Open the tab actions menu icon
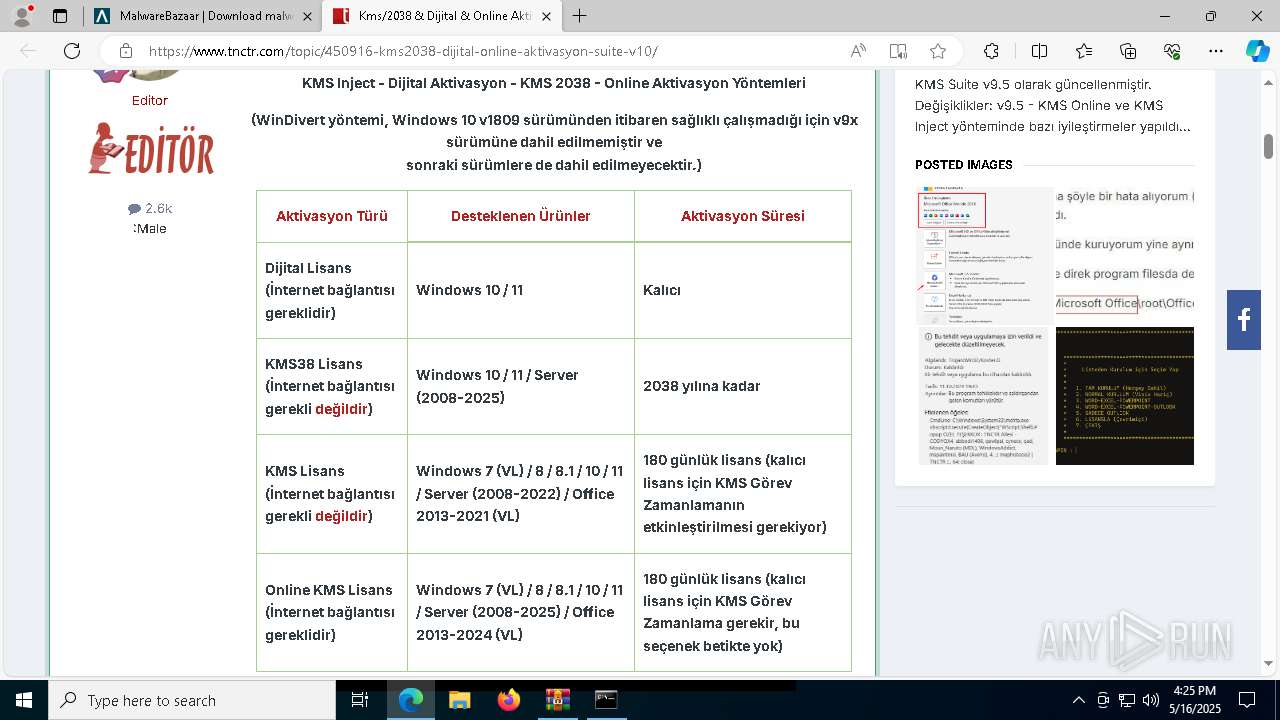Viewport: 1280px width, 720px height. point(60,16)
